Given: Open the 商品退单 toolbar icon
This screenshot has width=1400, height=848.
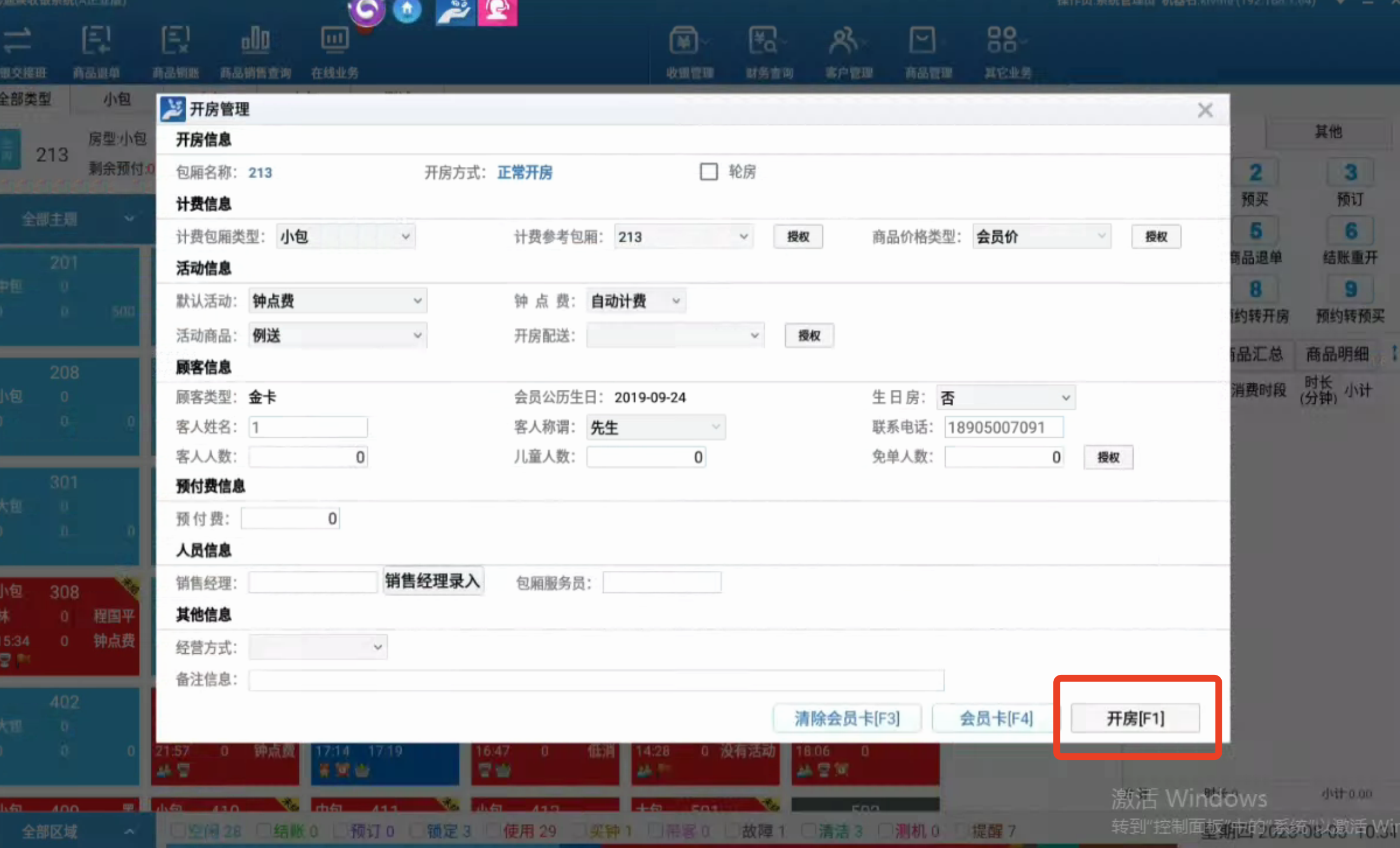Looking at the screenshot, I should click(x=96, y=51).
